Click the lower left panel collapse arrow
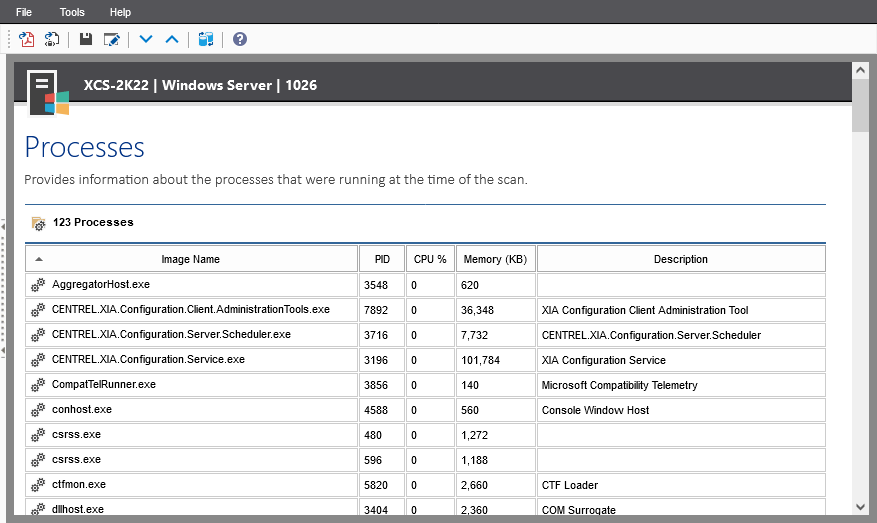This screenshot has width=877, height=523. point(3,351)
